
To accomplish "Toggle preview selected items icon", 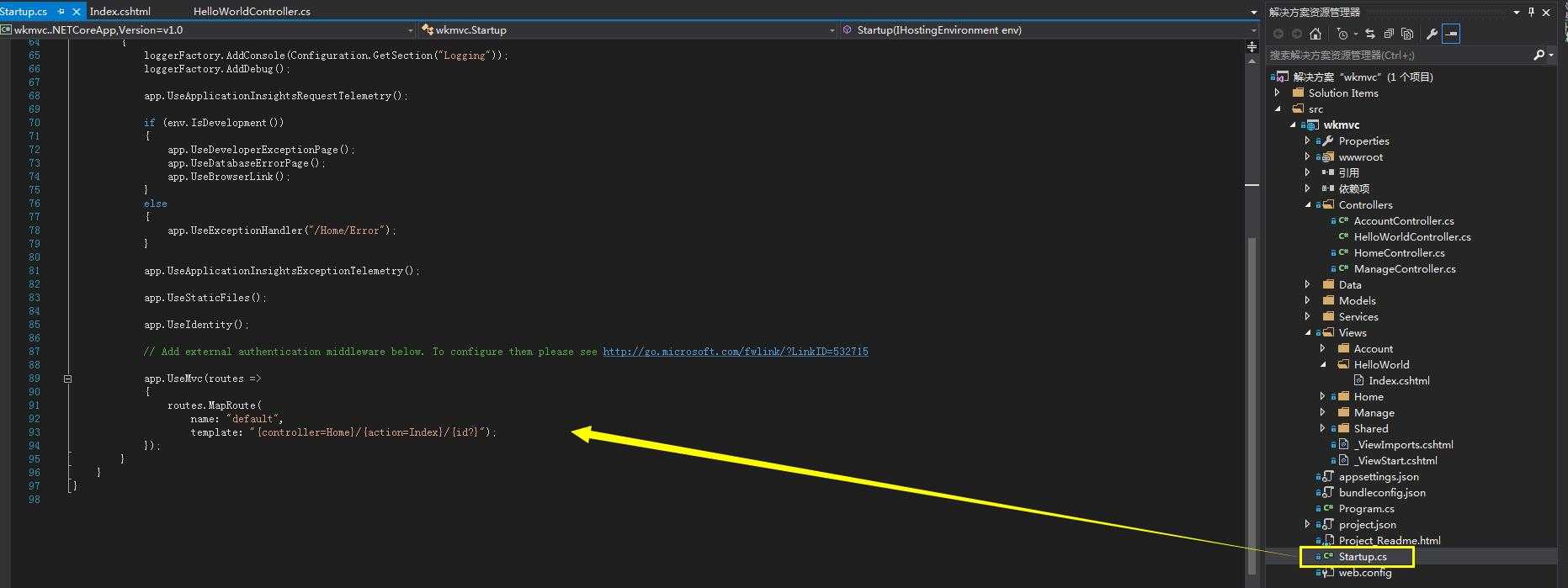I will tap(1451, 34).
